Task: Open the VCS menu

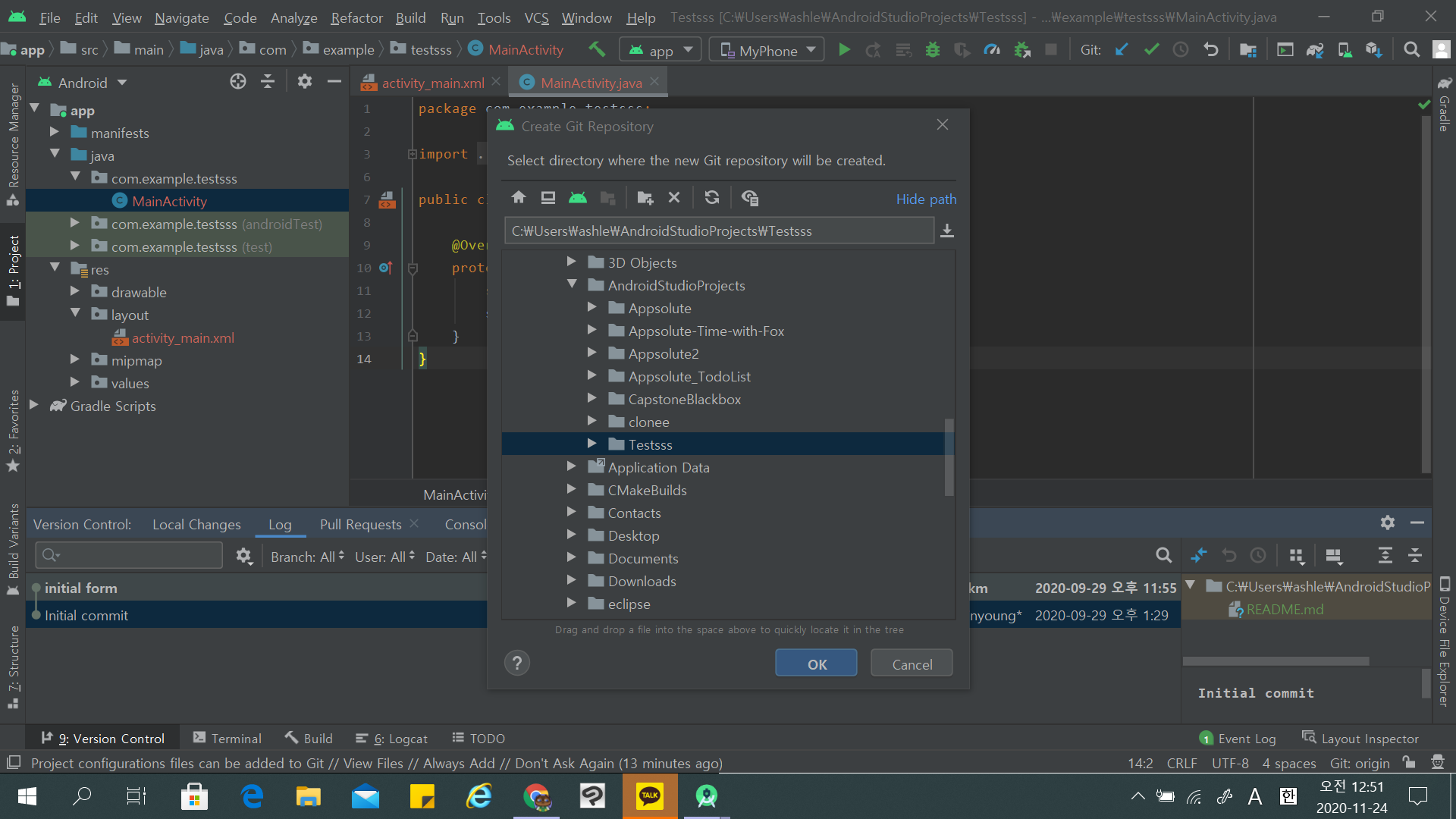Action: [536, 17]
